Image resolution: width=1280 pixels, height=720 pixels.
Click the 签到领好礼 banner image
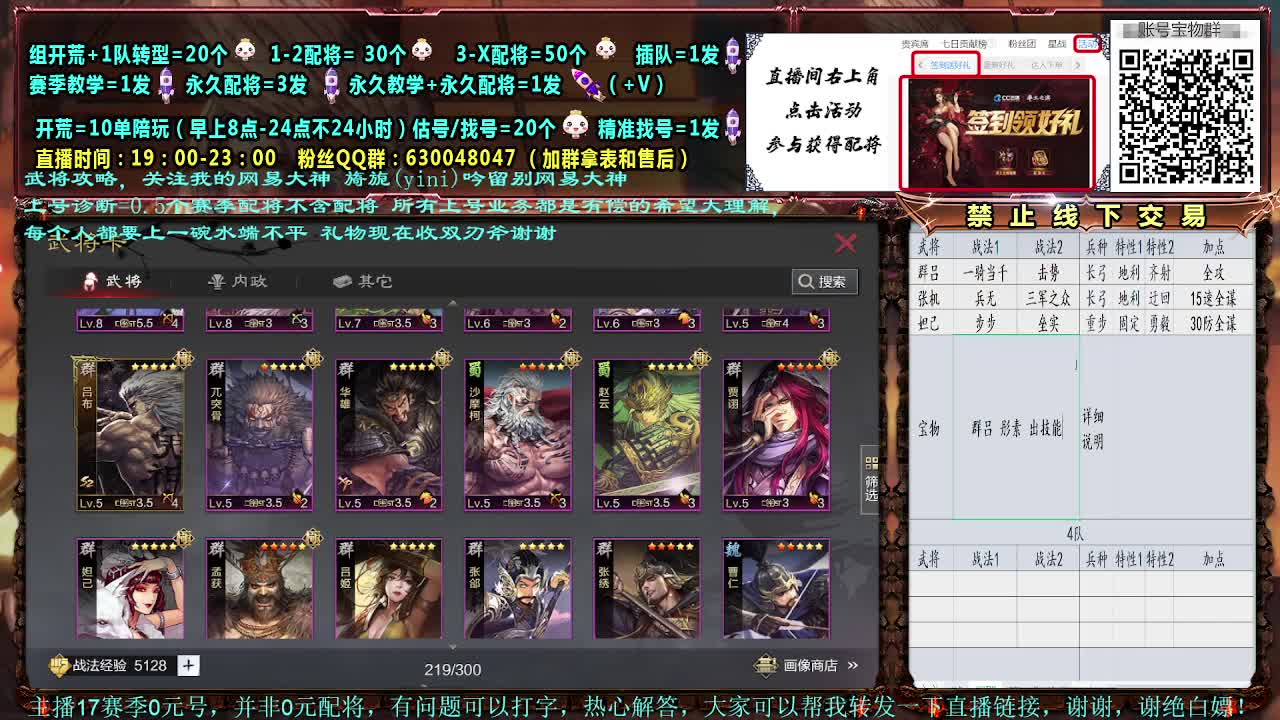[998, 133]
